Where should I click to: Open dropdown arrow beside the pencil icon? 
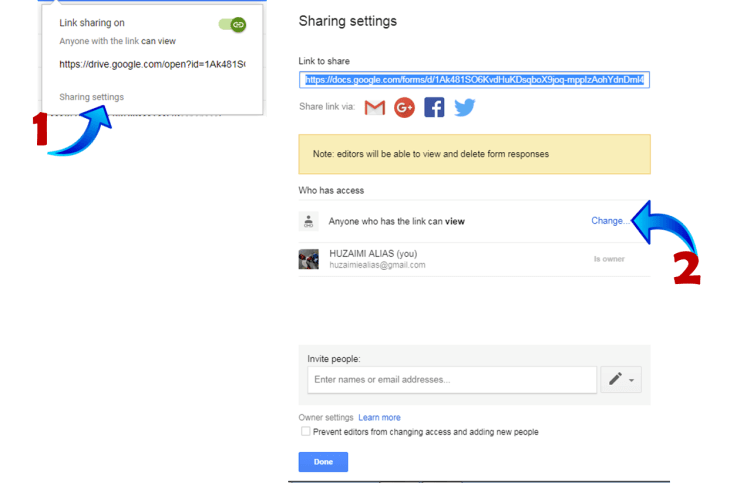633,380
